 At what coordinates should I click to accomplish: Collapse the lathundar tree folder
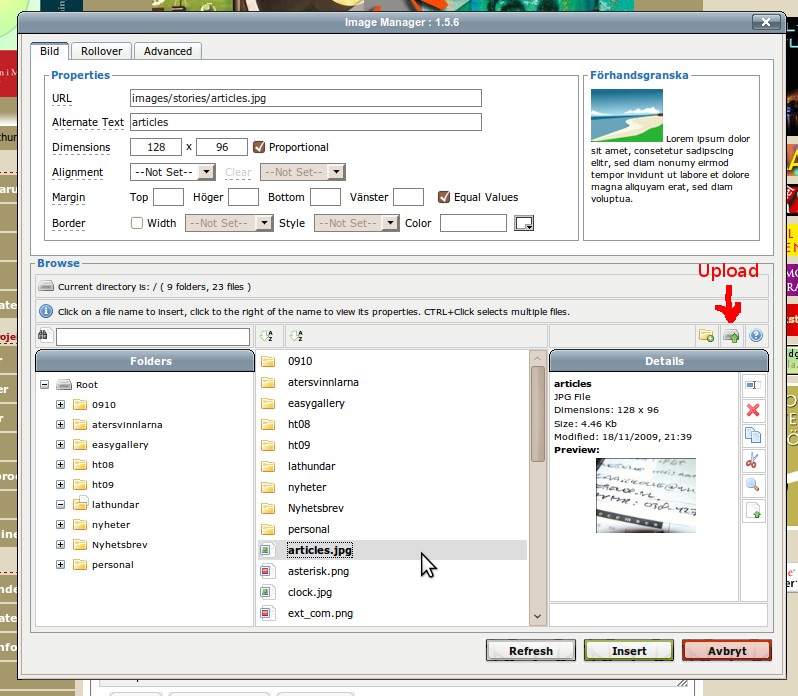(61, 504)
